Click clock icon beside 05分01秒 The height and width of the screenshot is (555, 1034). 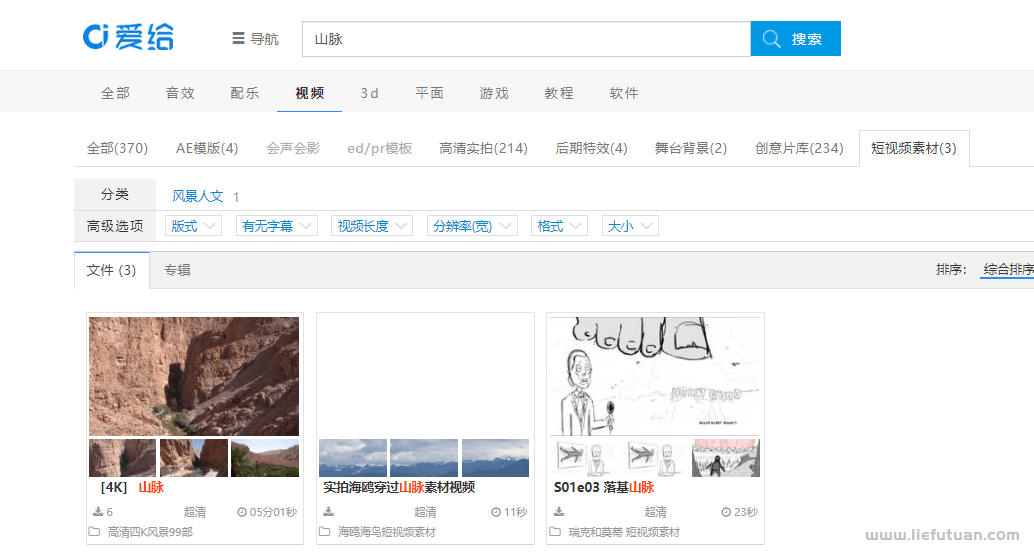click(242, 512)
